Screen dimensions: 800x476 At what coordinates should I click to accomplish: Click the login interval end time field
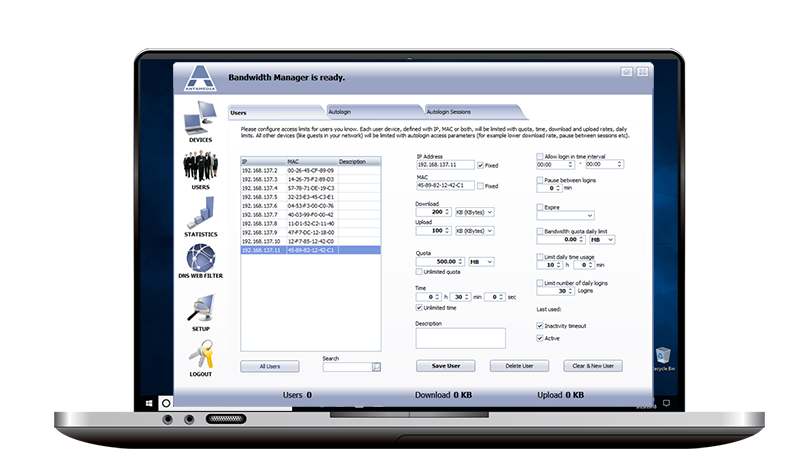(x=604, y=164)
